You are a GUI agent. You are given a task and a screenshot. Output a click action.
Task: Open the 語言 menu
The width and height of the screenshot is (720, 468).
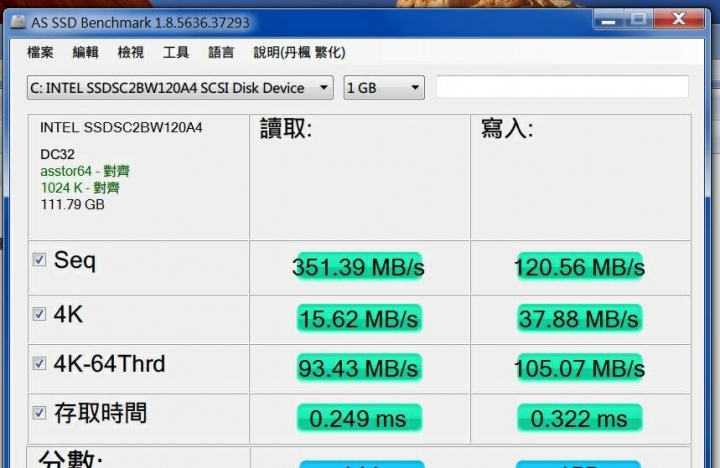221,52
